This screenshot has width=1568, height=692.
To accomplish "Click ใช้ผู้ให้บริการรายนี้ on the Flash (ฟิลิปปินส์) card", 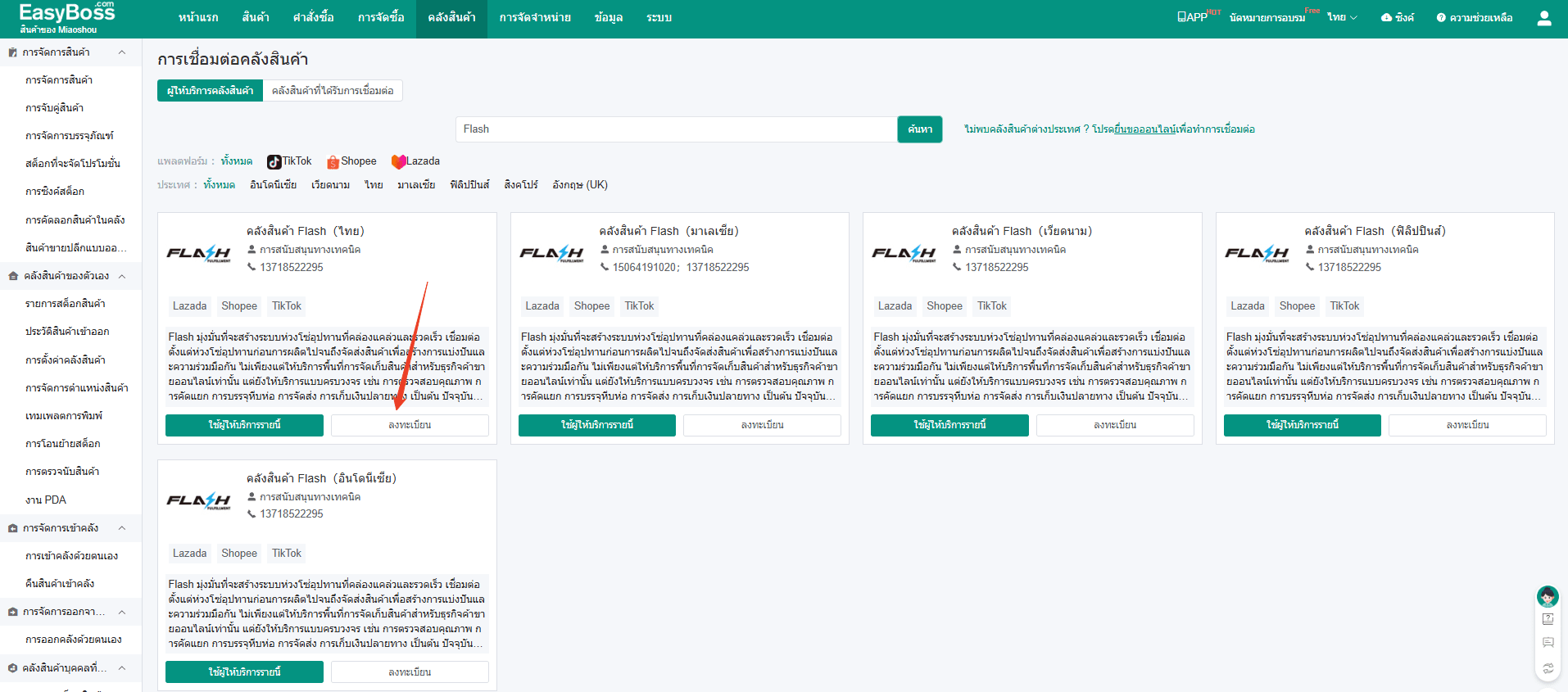I will click(x=1303, y=425).
